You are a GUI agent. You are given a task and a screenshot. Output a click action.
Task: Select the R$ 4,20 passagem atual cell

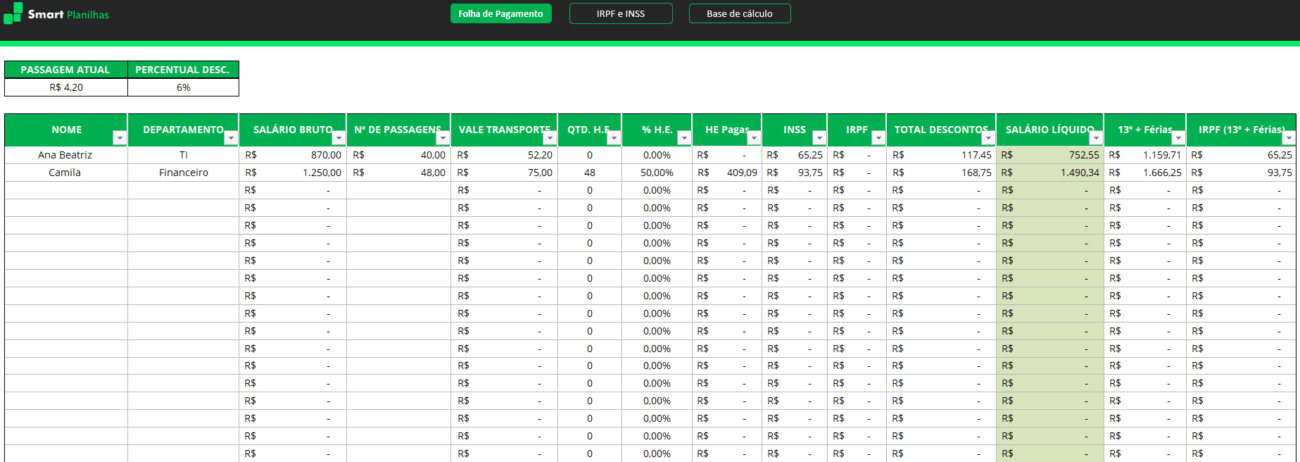[66, 87]
